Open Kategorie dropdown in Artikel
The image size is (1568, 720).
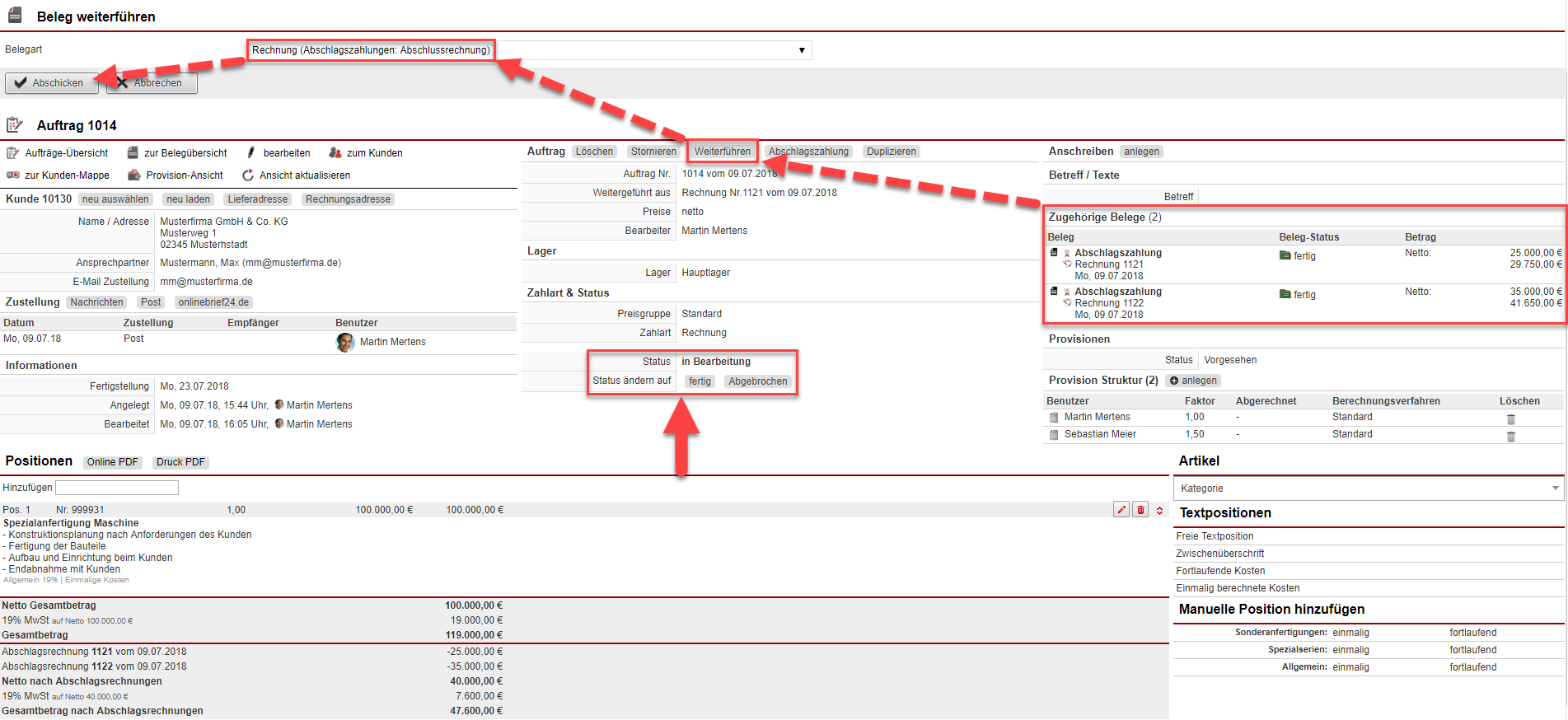click(1369, 489)
